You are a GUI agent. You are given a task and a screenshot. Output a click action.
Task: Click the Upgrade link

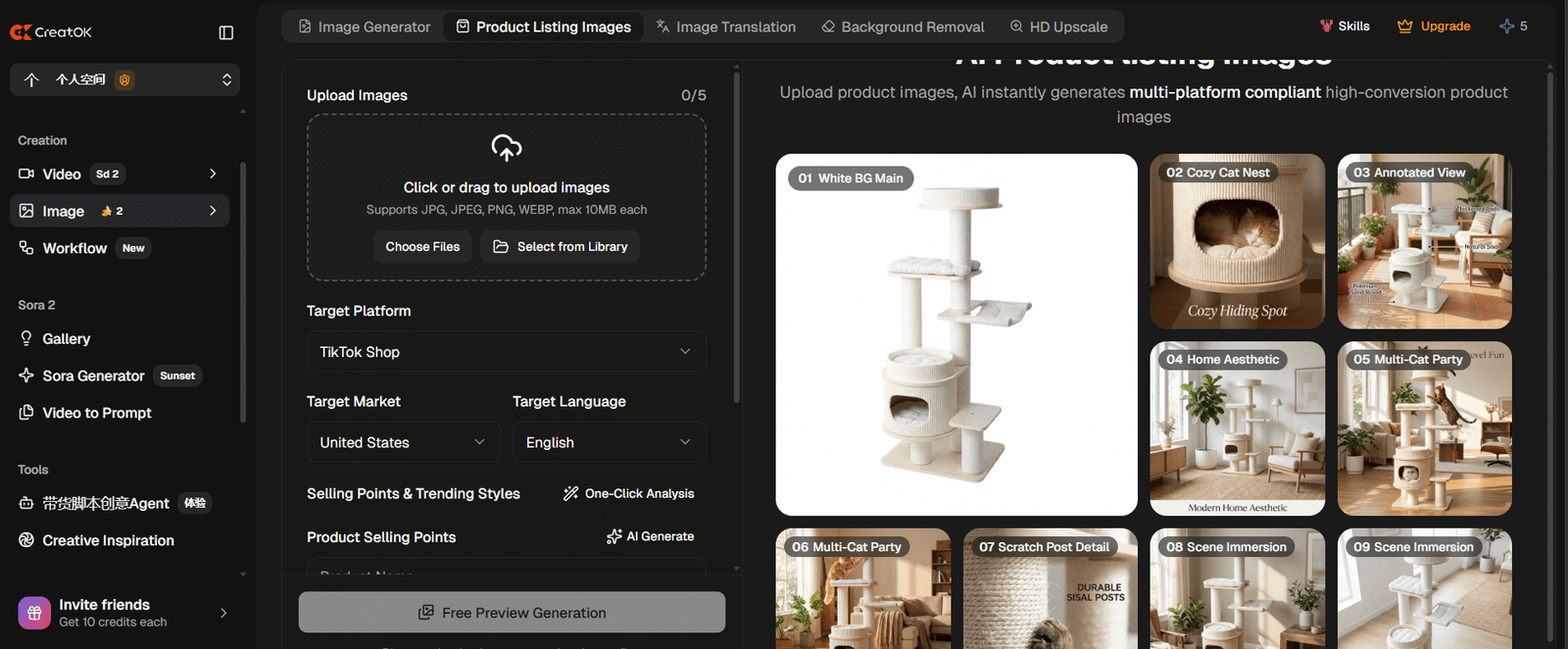click(1434, 26)
